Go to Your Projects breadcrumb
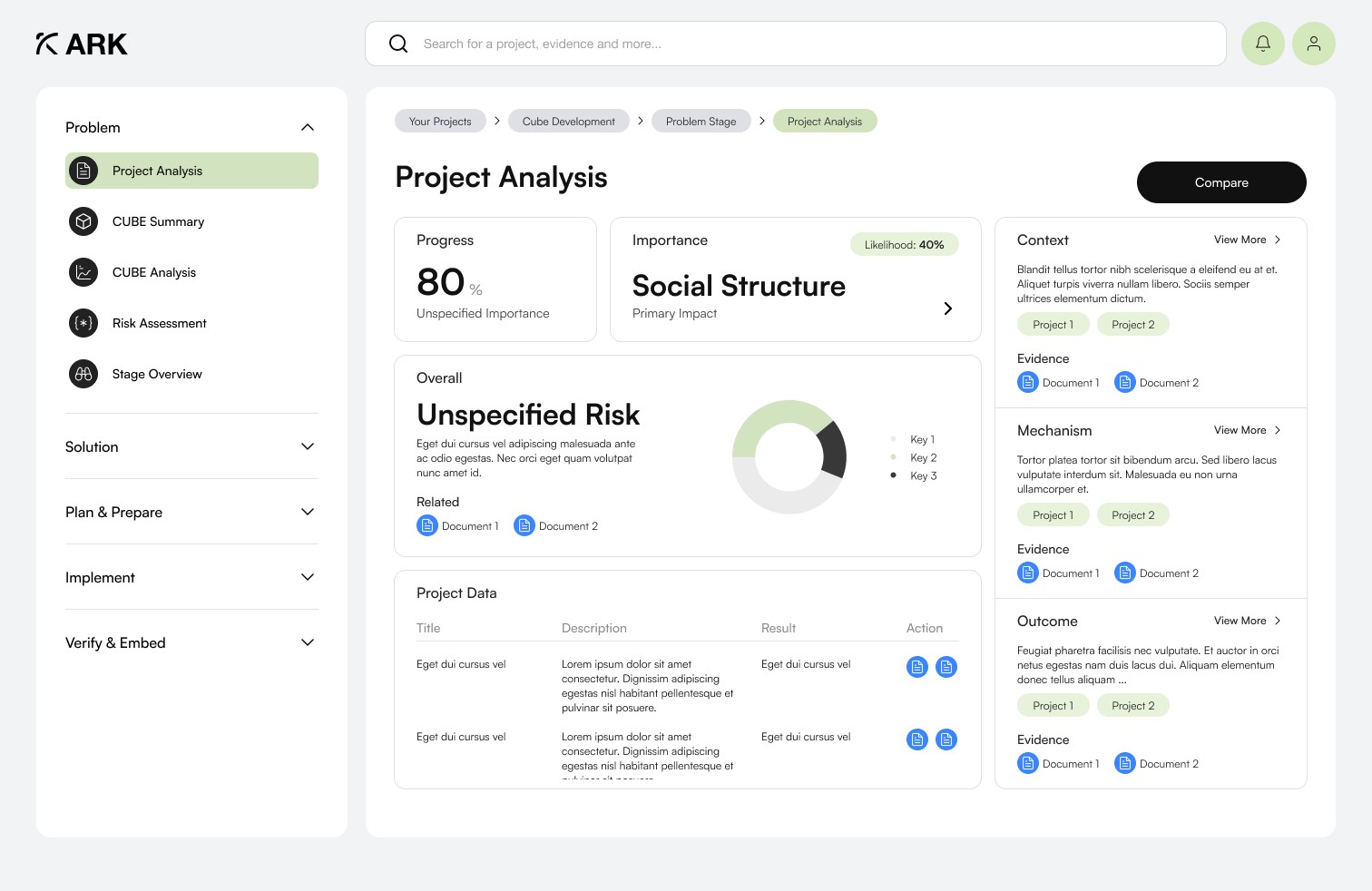 440,121
